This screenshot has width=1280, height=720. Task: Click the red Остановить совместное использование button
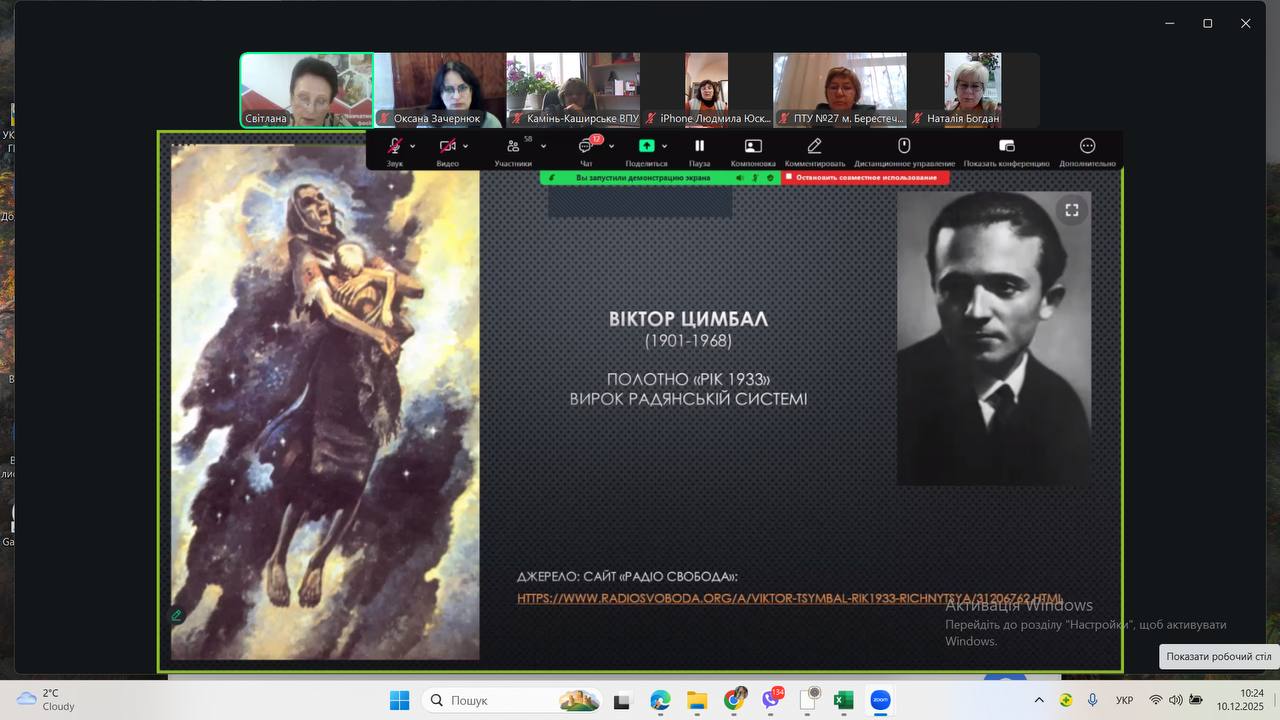click(865, 178)
